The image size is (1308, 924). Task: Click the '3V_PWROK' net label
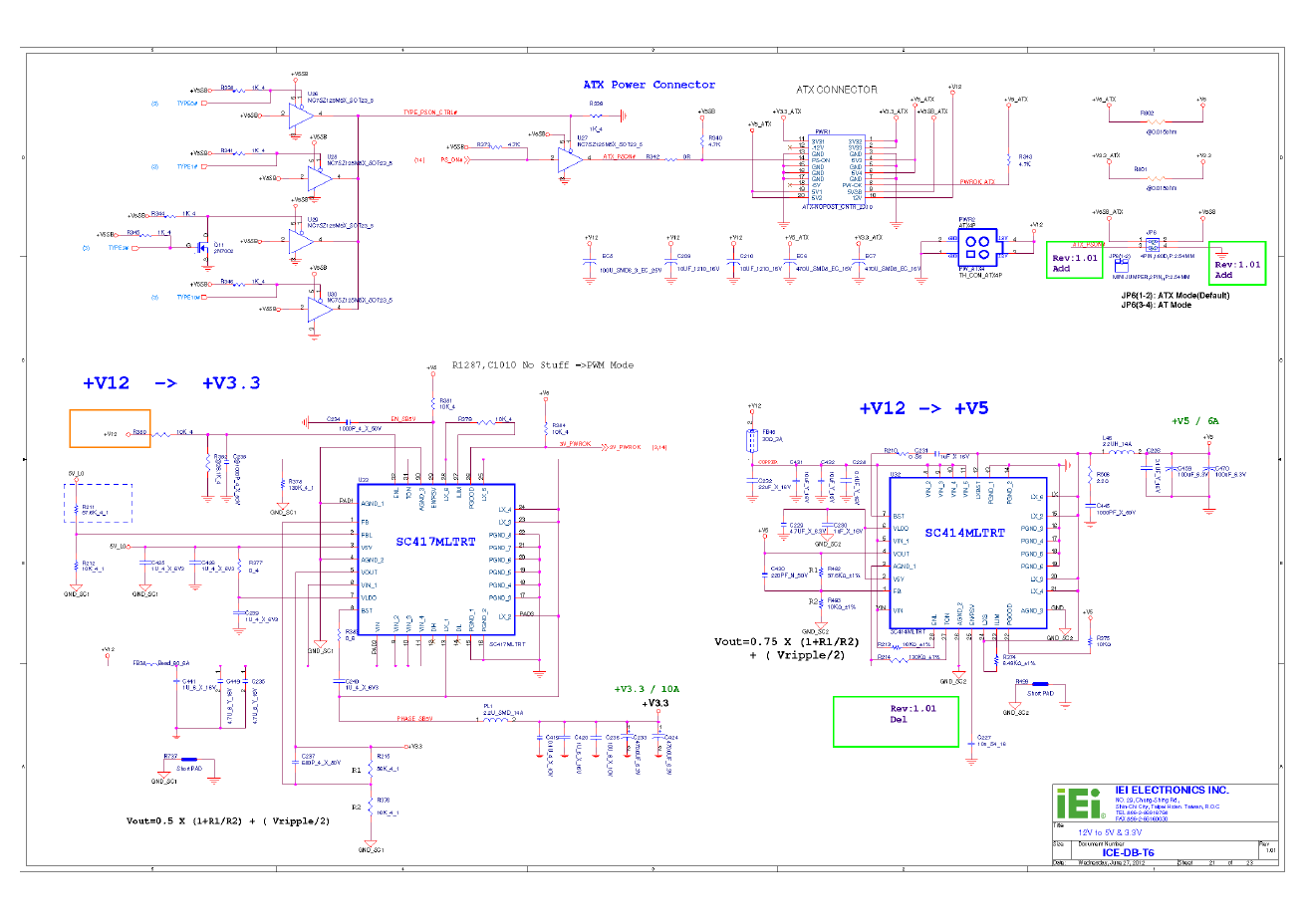(575, 444)
